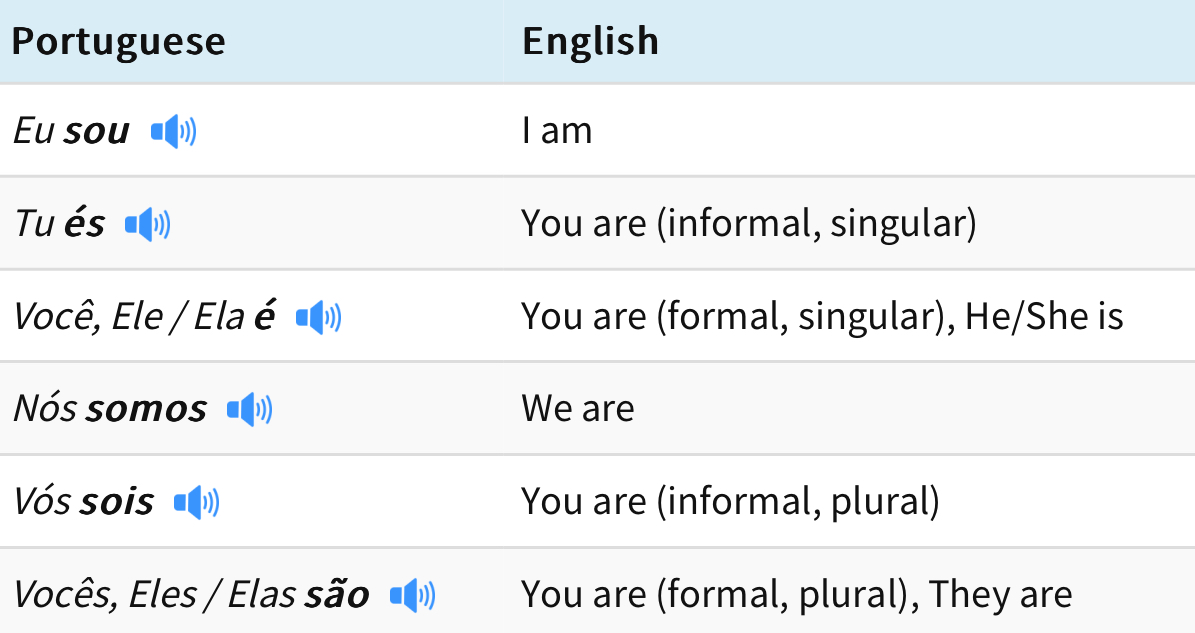Click 'You are (formal, plural), They are'
The image size is (1195, 633).
[796, 596]
